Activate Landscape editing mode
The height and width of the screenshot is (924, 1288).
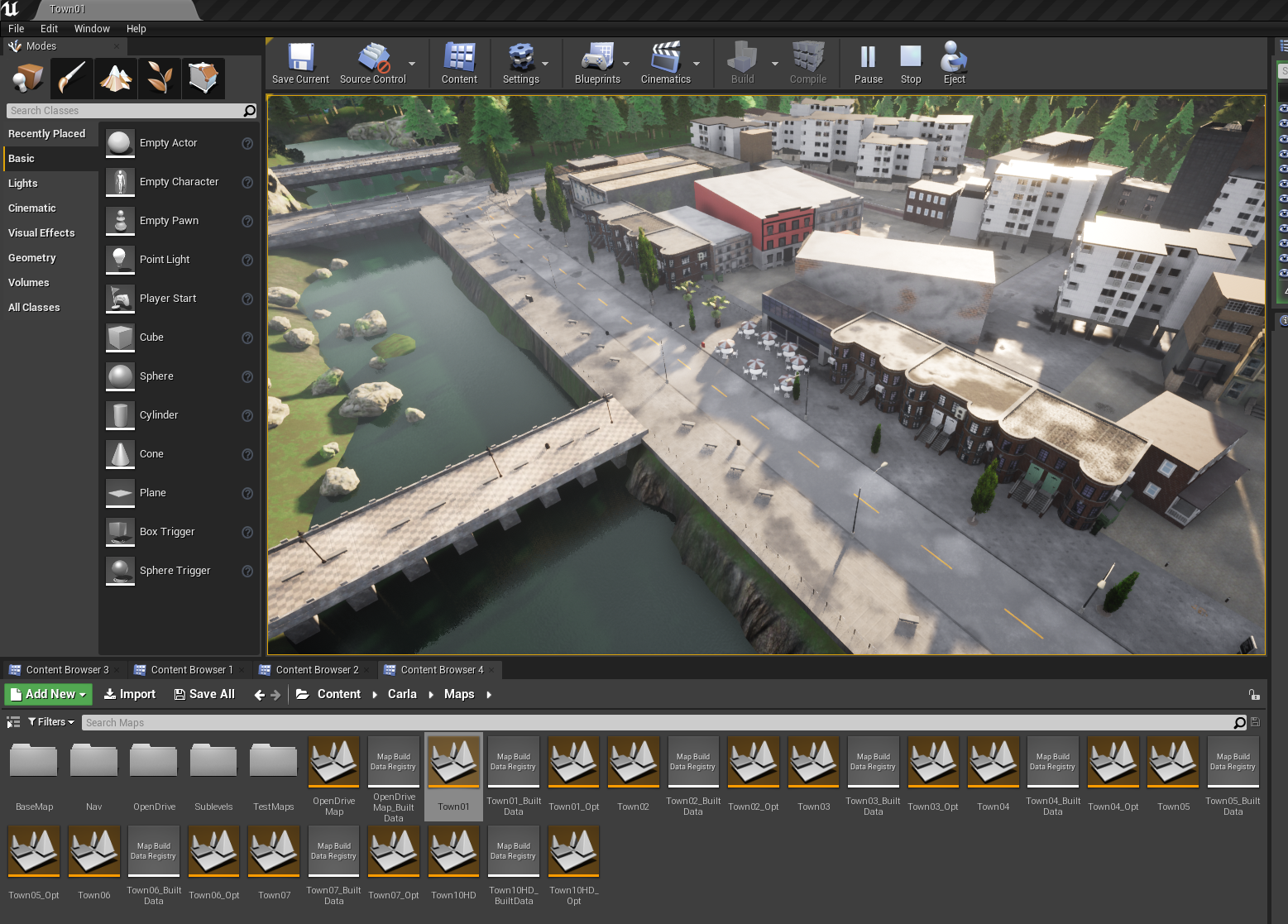point(116,78)
